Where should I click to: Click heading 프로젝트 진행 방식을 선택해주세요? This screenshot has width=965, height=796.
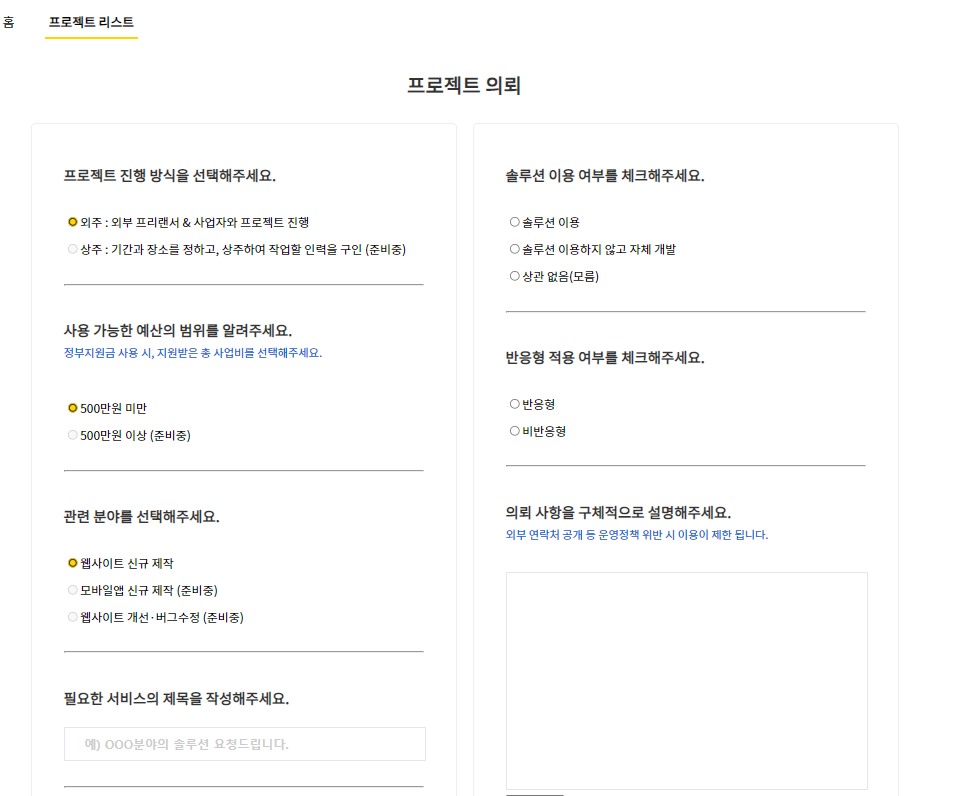pyautogui.click(x=170, y=175)
